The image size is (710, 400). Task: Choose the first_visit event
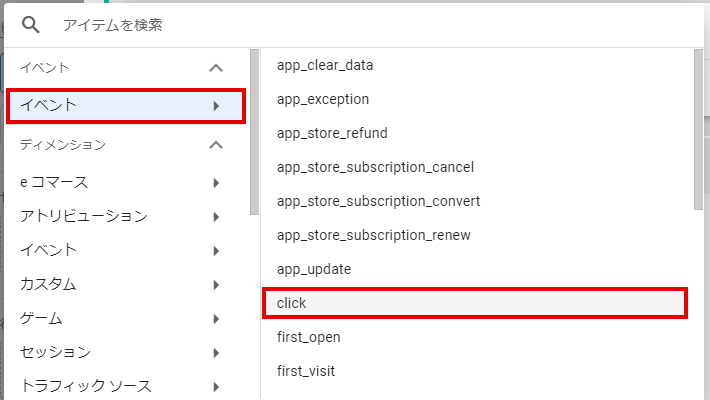tap(306, 371)
